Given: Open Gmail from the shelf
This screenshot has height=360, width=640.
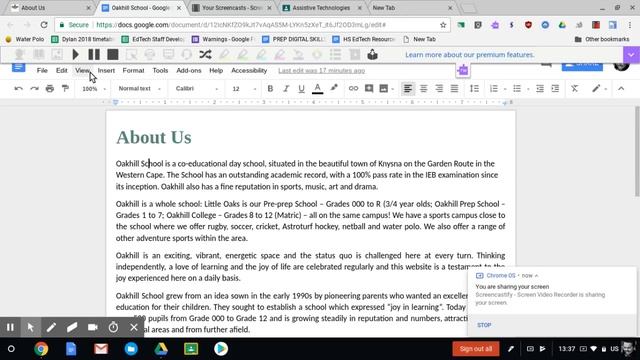Looking at the screenshot, I should [x=101, y=349].
